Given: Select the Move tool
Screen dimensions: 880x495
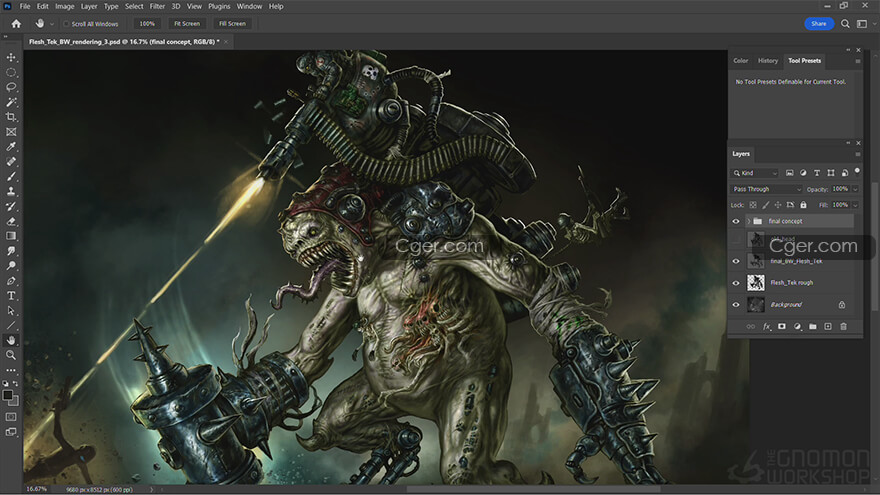Looking at the screenshot, I should pos(11,57).
